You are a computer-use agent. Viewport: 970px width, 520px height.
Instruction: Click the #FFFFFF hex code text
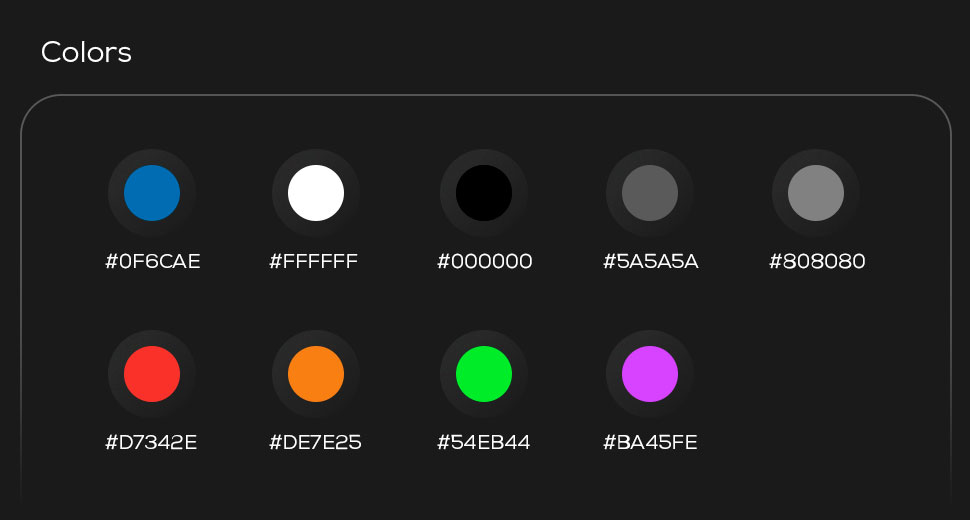314,262
